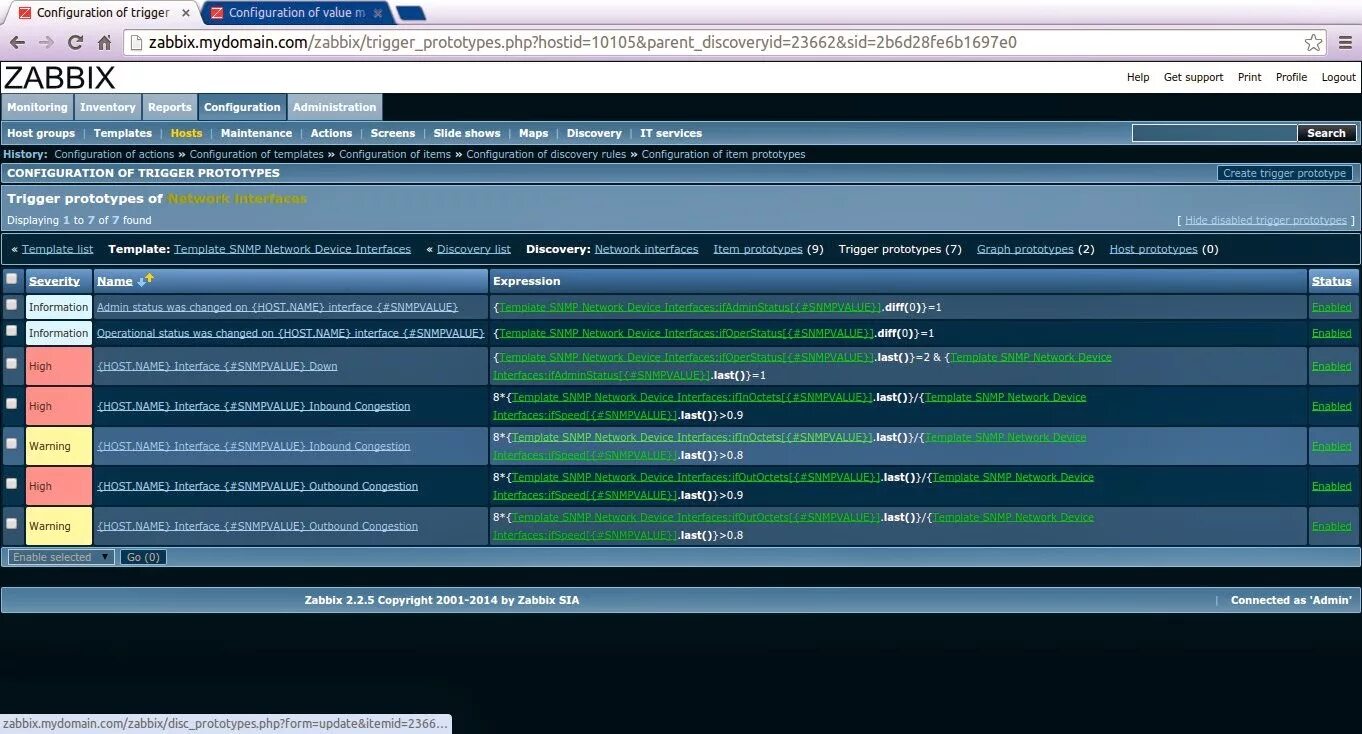Bookmark page with star icon
Screen dimensions: 1362x734
tap(1313, 43)
